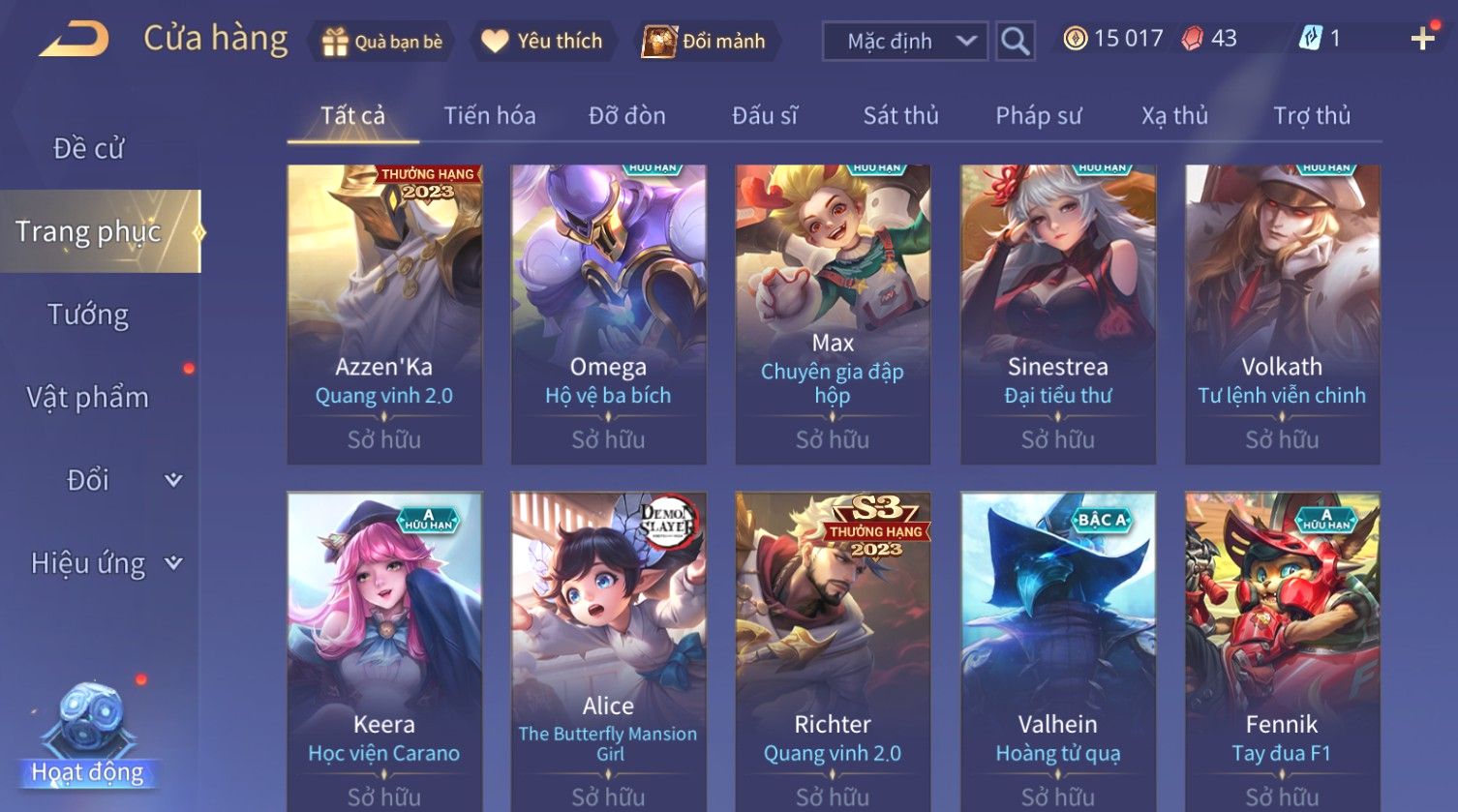Open the Quà bạn bè gift icon
This screenshot has height=812, width=1458.
point(335,42)
